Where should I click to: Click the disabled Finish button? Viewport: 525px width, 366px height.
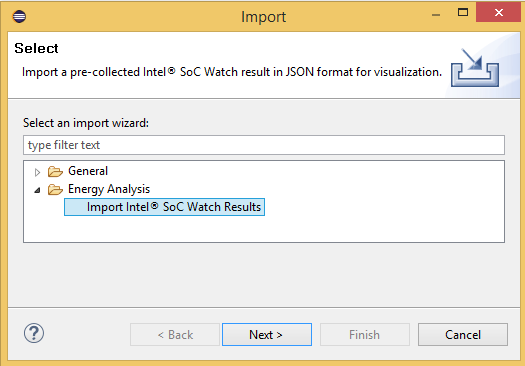tap(365, 335)
